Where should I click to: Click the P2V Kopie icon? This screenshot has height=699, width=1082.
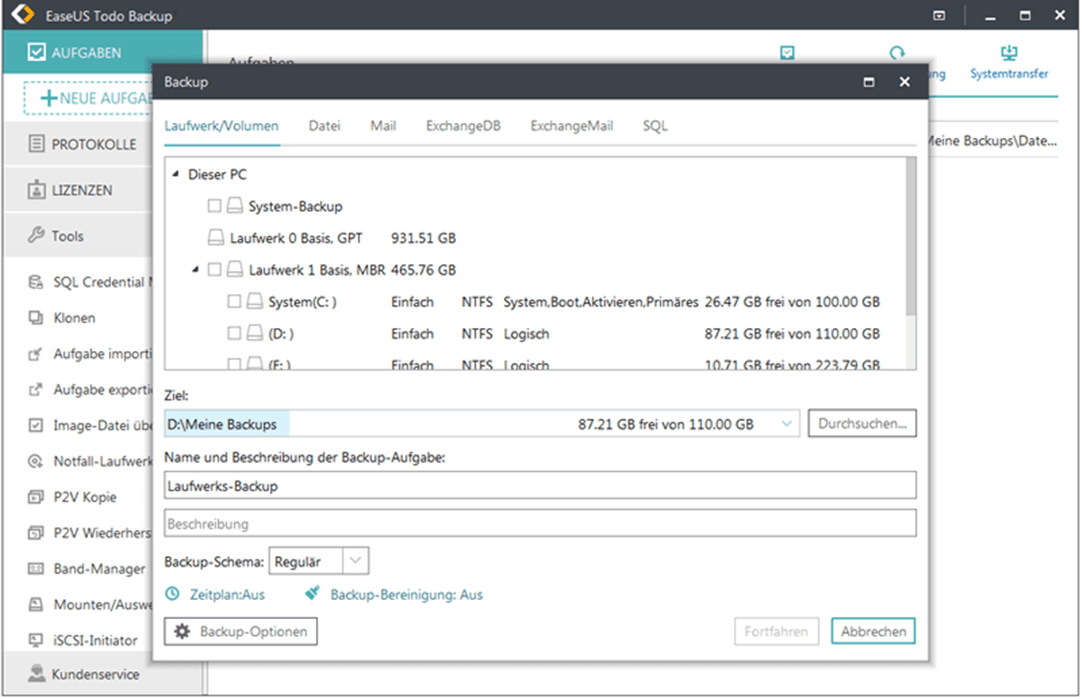[35, 497]
